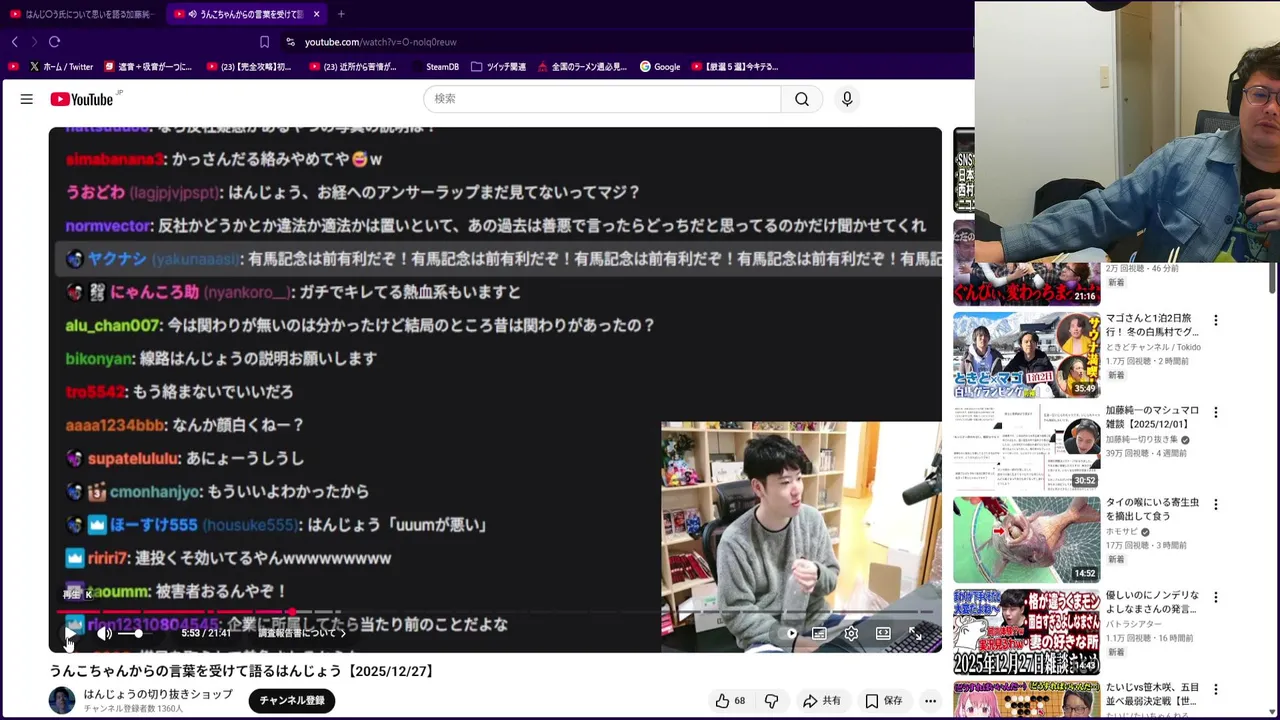Open the YouTube hamburger guide menu
1280x720 pixels.
tap(27, 99)
